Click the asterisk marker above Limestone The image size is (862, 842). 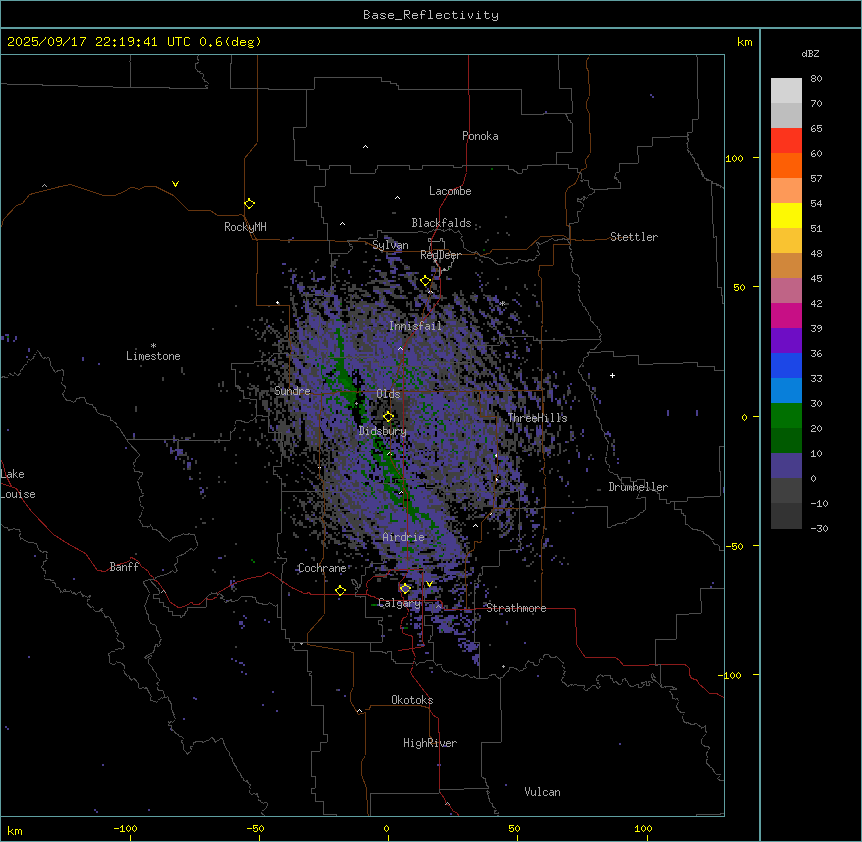(153, 345)
